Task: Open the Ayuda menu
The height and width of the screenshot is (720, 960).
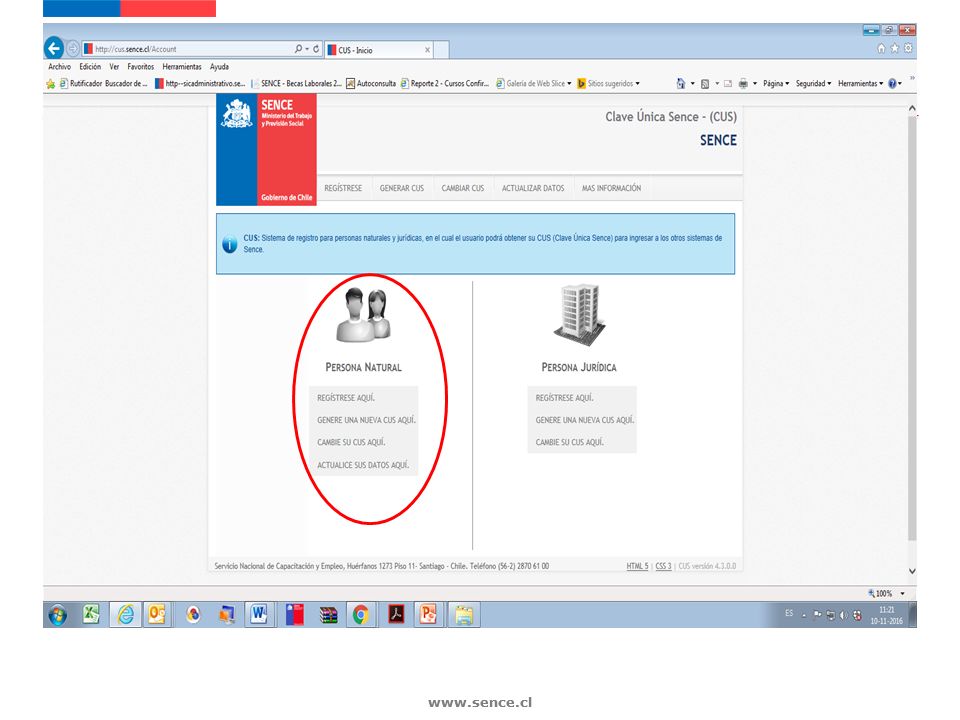Action: (219, 67)
